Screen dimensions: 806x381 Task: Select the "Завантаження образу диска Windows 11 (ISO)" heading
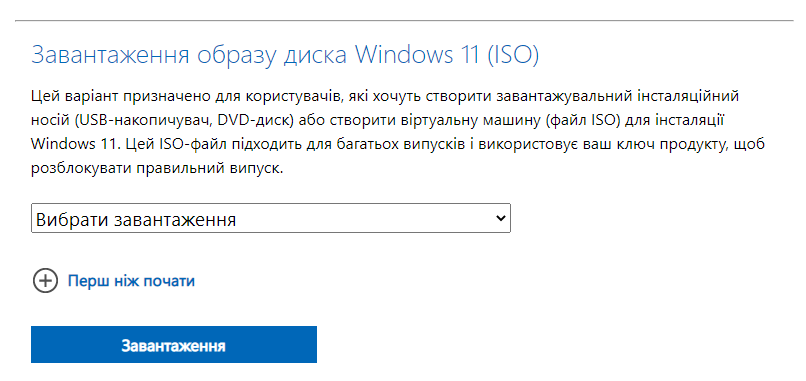(285, 55)
